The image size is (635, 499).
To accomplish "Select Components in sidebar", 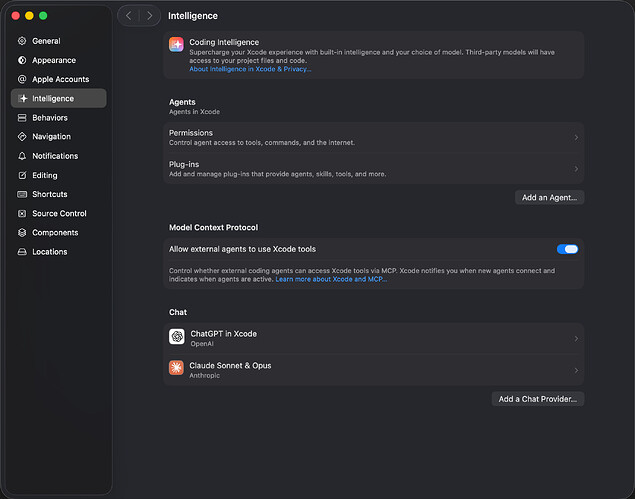I will [x=59, y=232].
